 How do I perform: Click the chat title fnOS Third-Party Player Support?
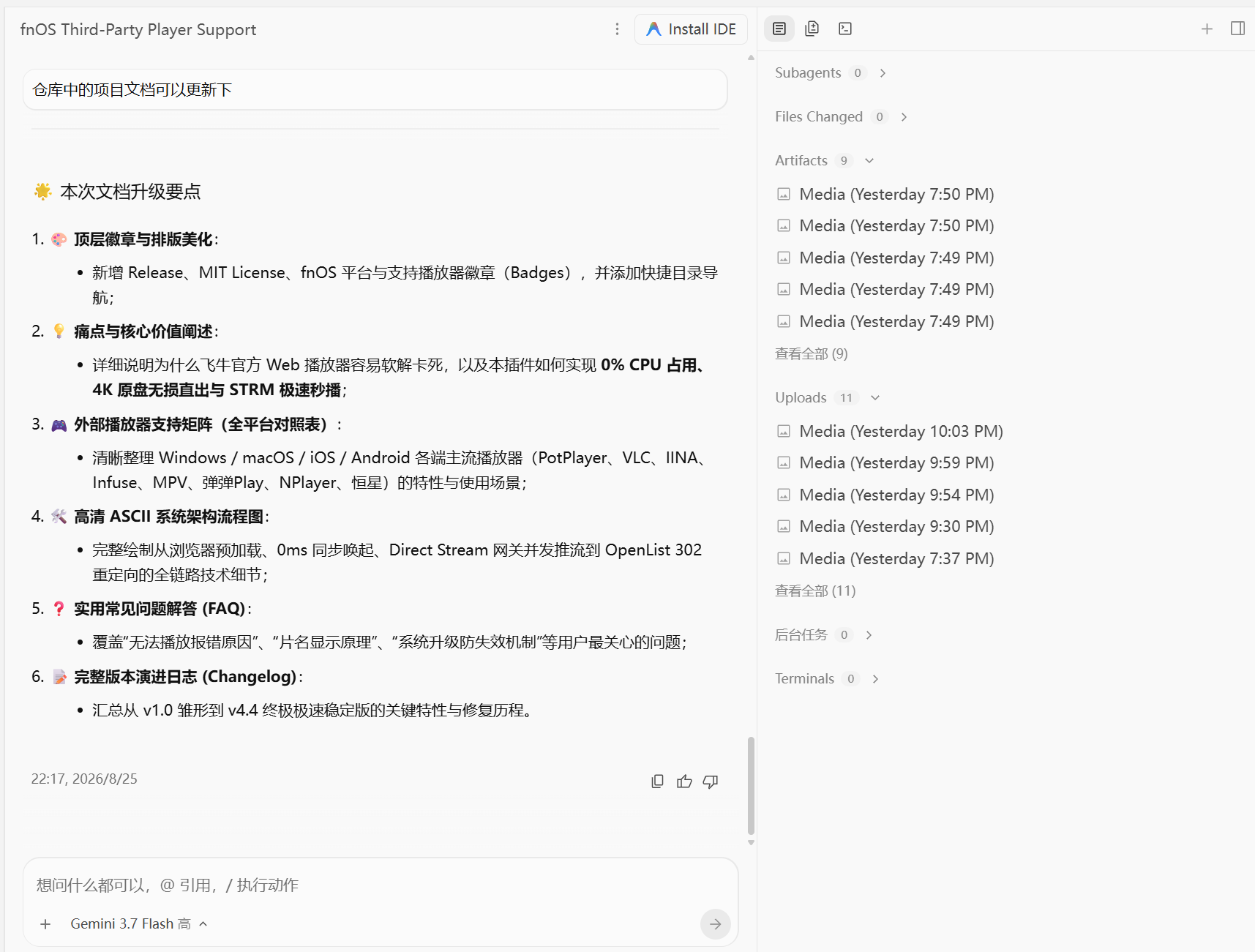click(138, 30)
